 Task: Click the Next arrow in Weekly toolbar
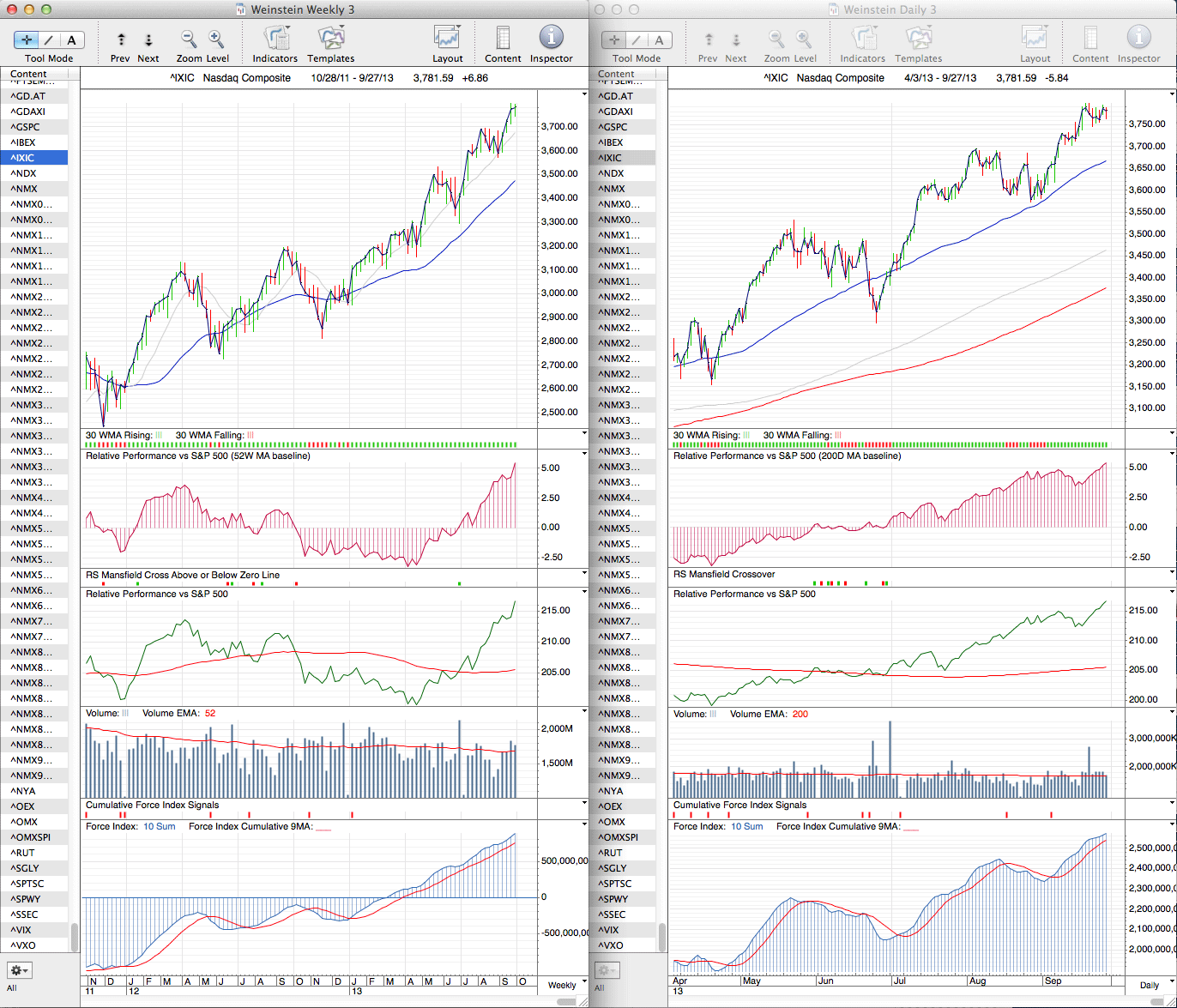(148, 39)
